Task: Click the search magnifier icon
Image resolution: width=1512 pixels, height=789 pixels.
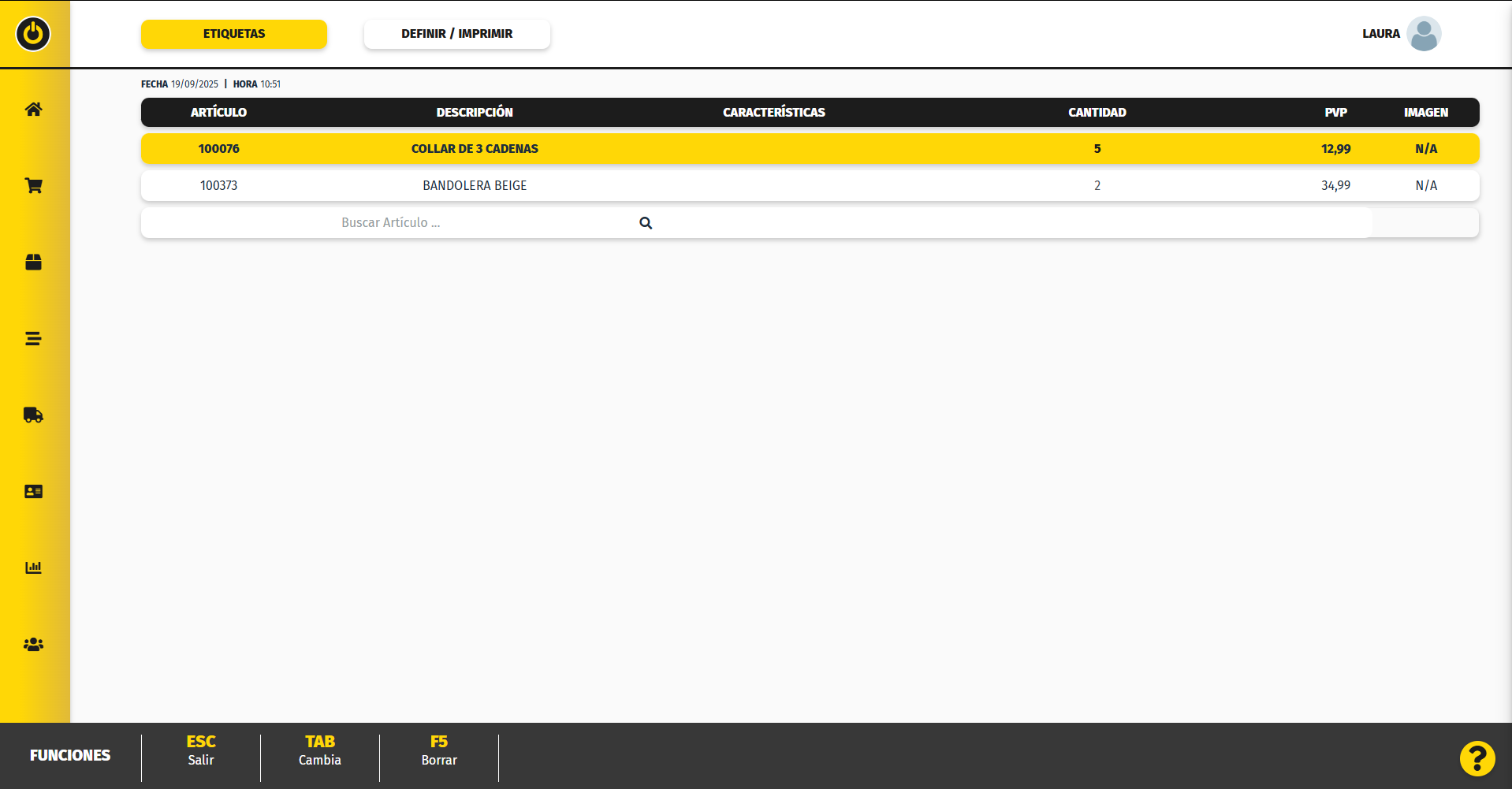Action: tap(646, 223)
